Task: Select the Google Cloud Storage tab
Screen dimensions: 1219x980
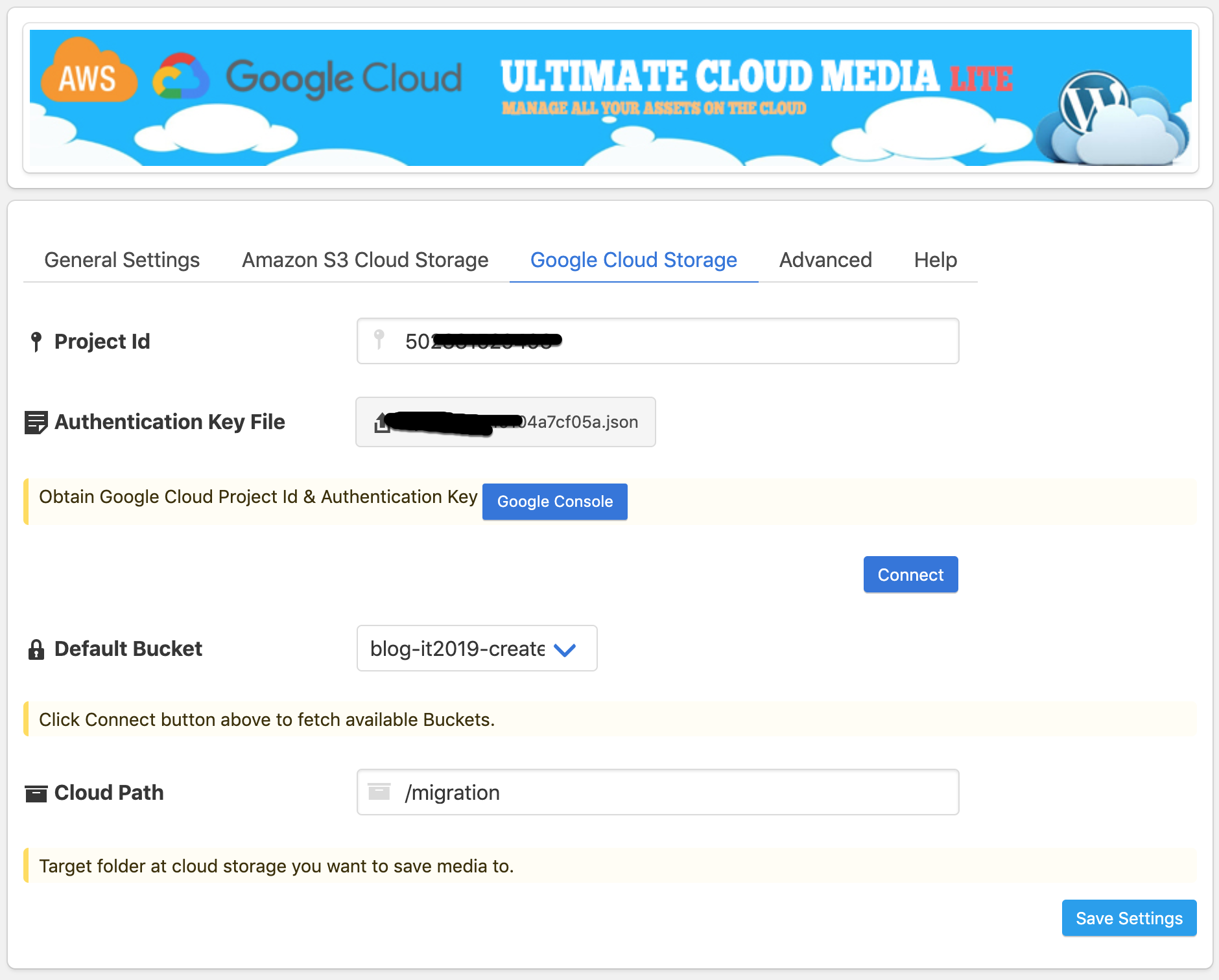Action: click(x=633, y=260)
